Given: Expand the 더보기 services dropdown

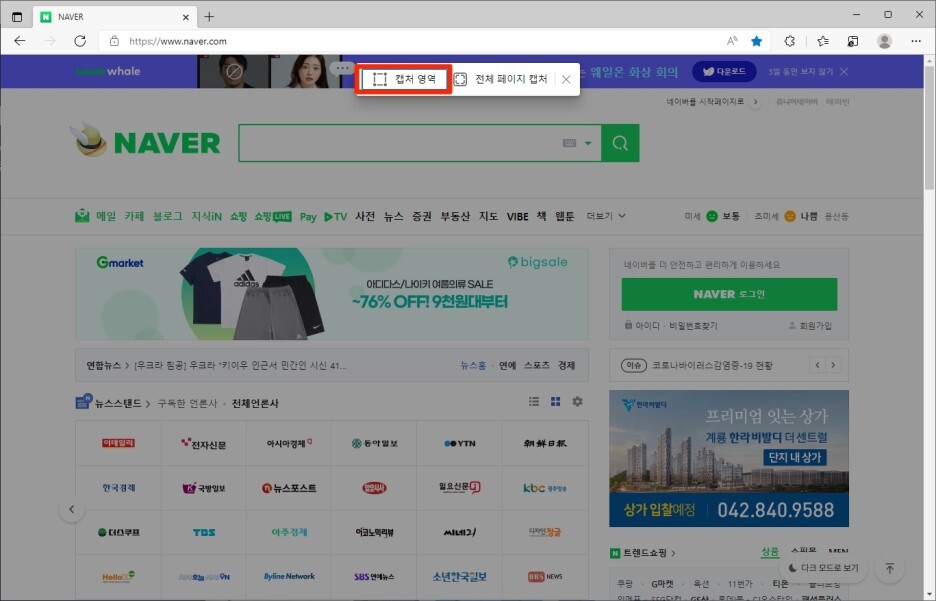Looking at the screenshot, I should (606, 216).
